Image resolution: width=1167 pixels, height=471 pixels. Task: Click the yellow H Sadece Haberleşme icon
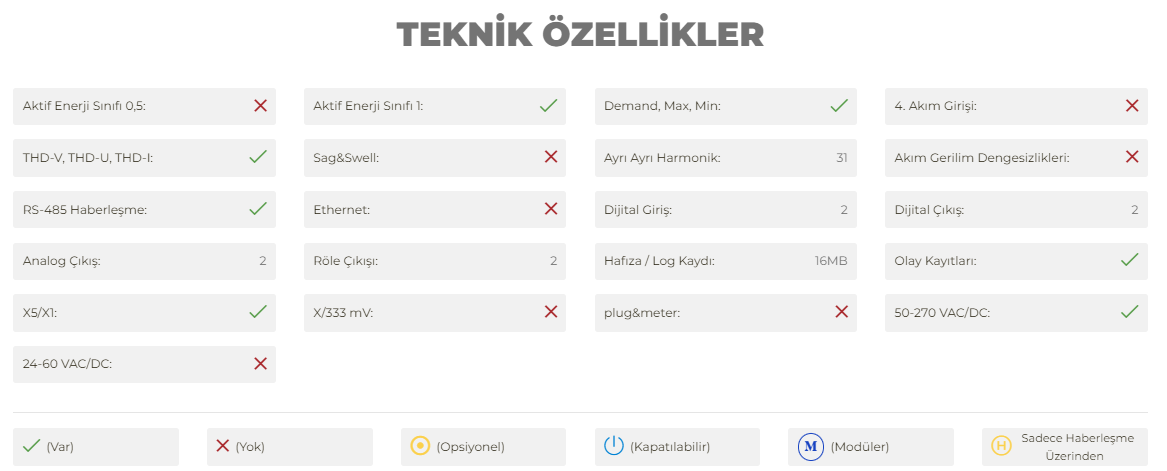point(1002,446)
